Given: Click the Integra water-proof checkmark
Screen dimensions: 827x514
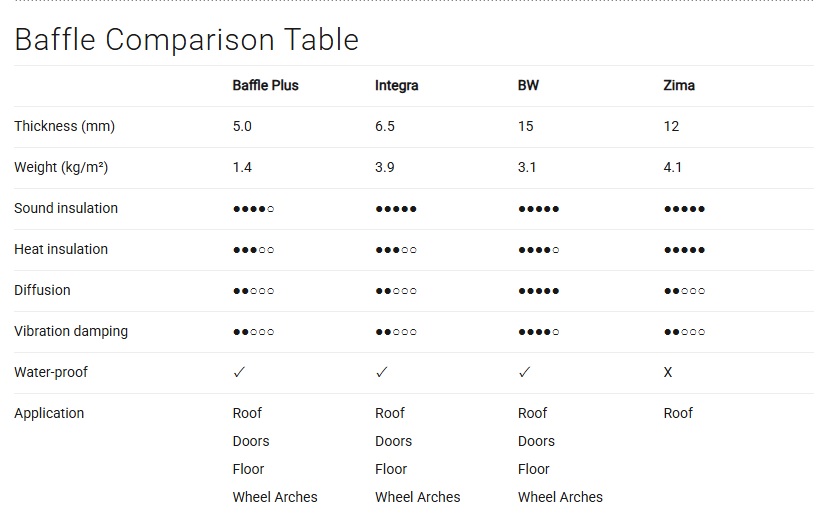Looking at the screenshot, I should [x=382, y=372].
